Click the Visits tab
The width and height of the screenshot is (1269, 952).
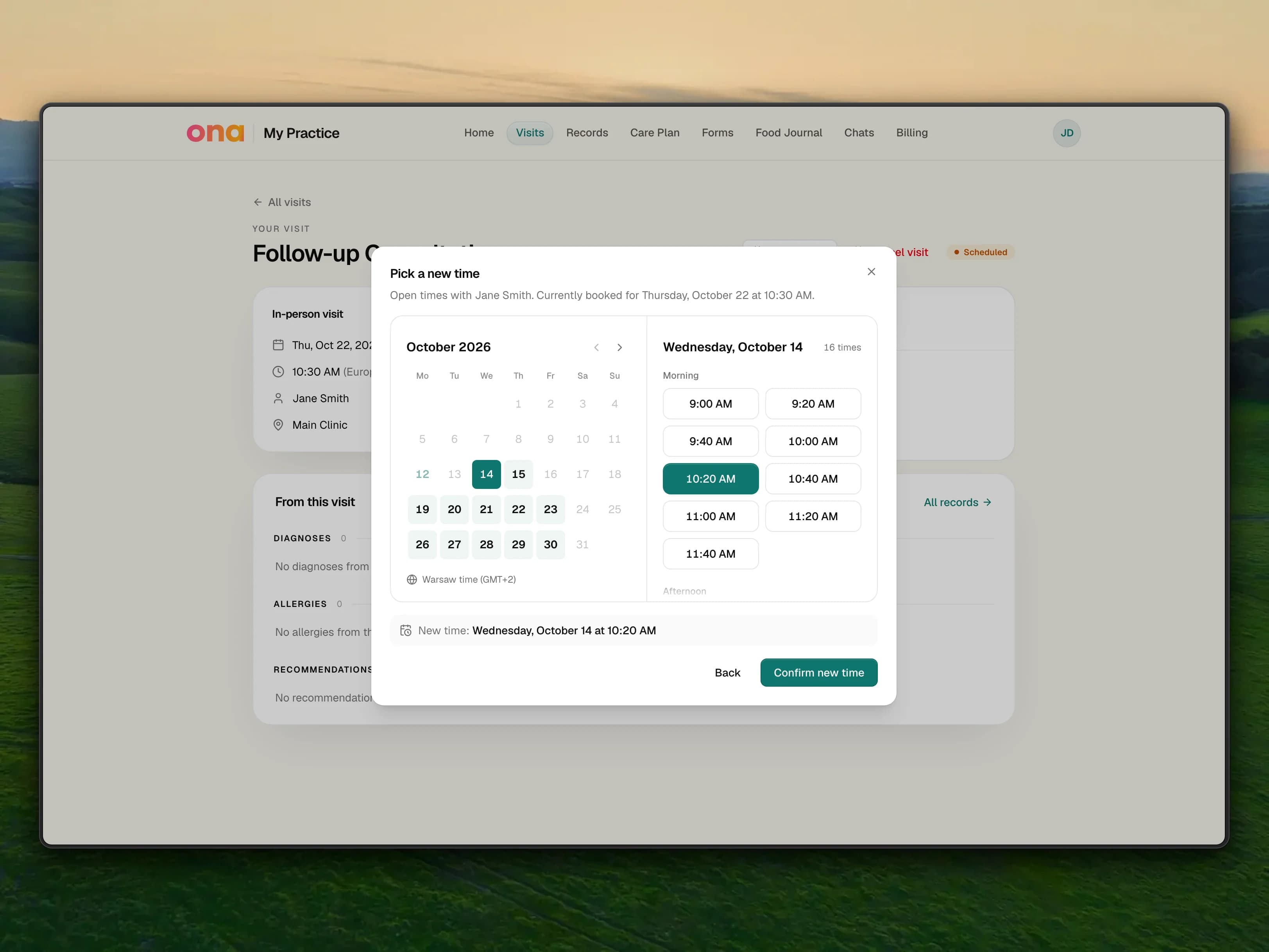(530, 133)
